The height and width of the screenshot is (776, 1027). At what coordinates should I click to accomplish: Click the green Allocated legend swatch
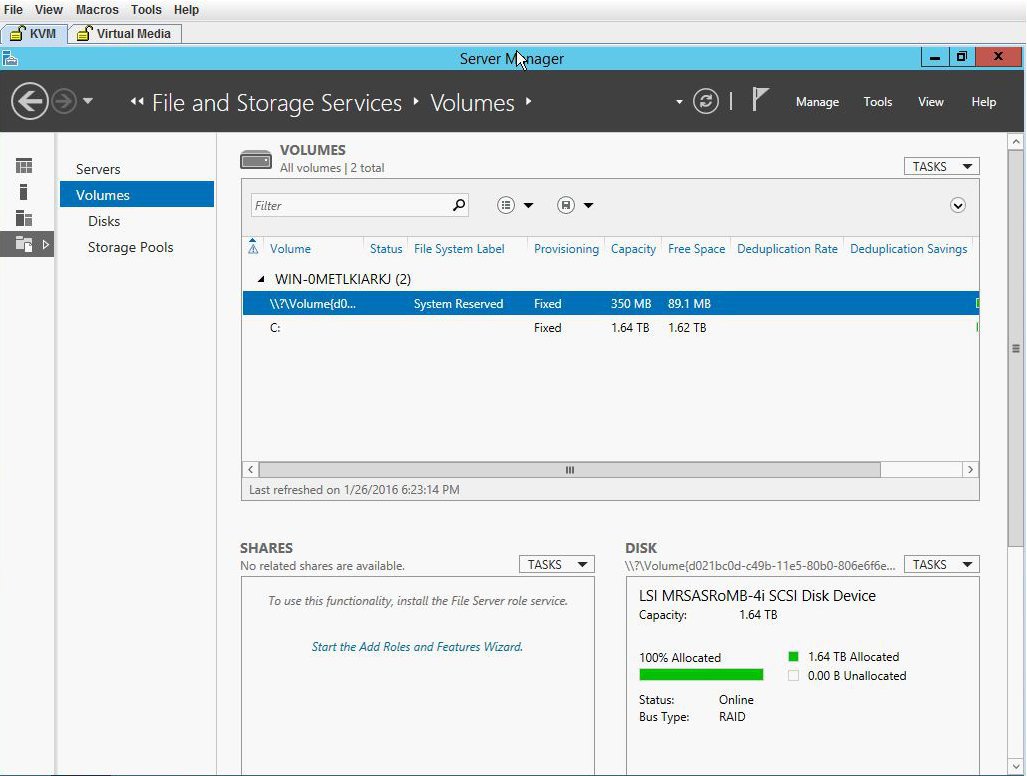pos(793,656)
